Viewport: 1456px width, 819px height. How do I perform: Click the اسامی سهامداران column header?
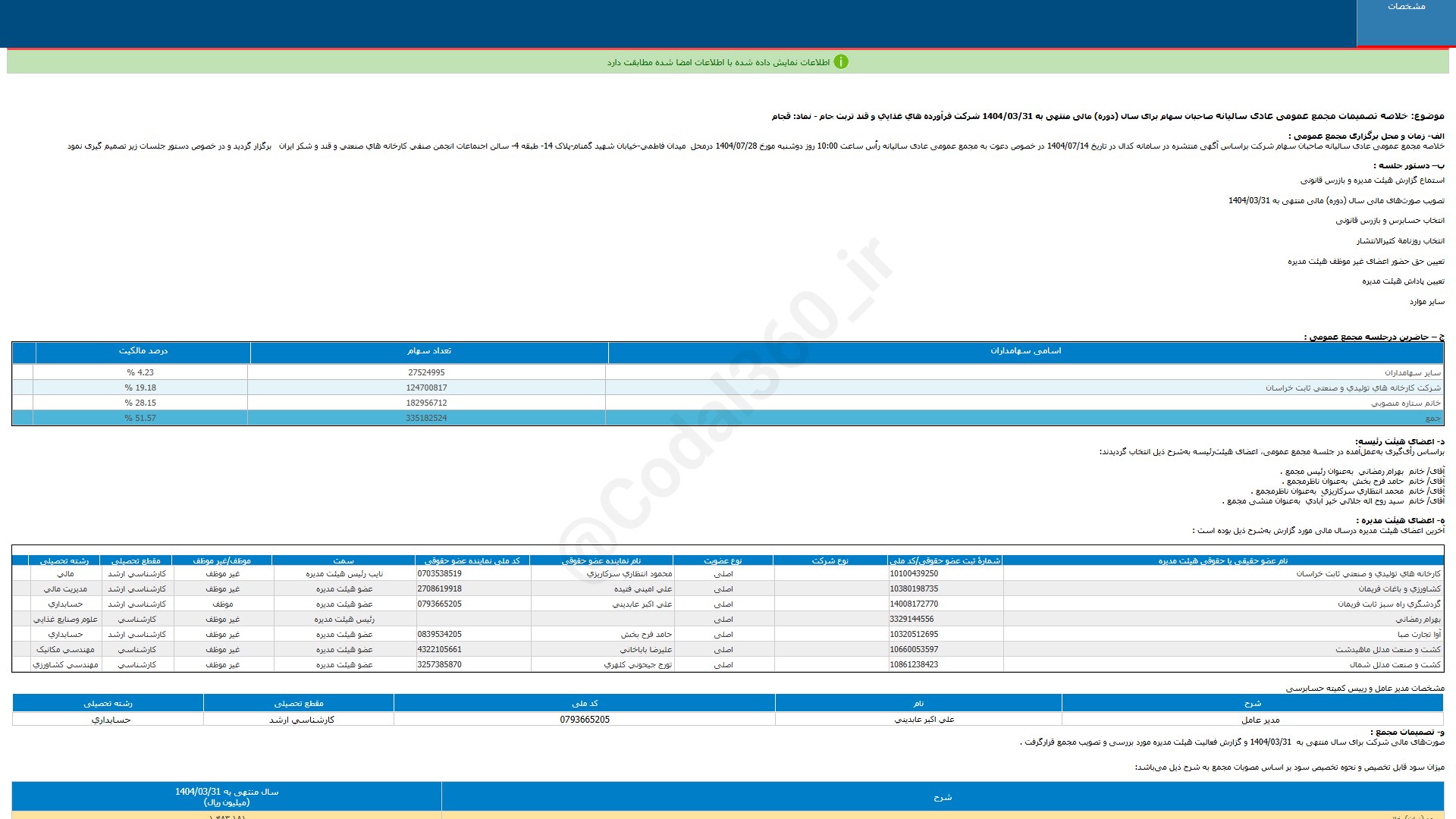pyautogui.click(x=1025, y=351)
